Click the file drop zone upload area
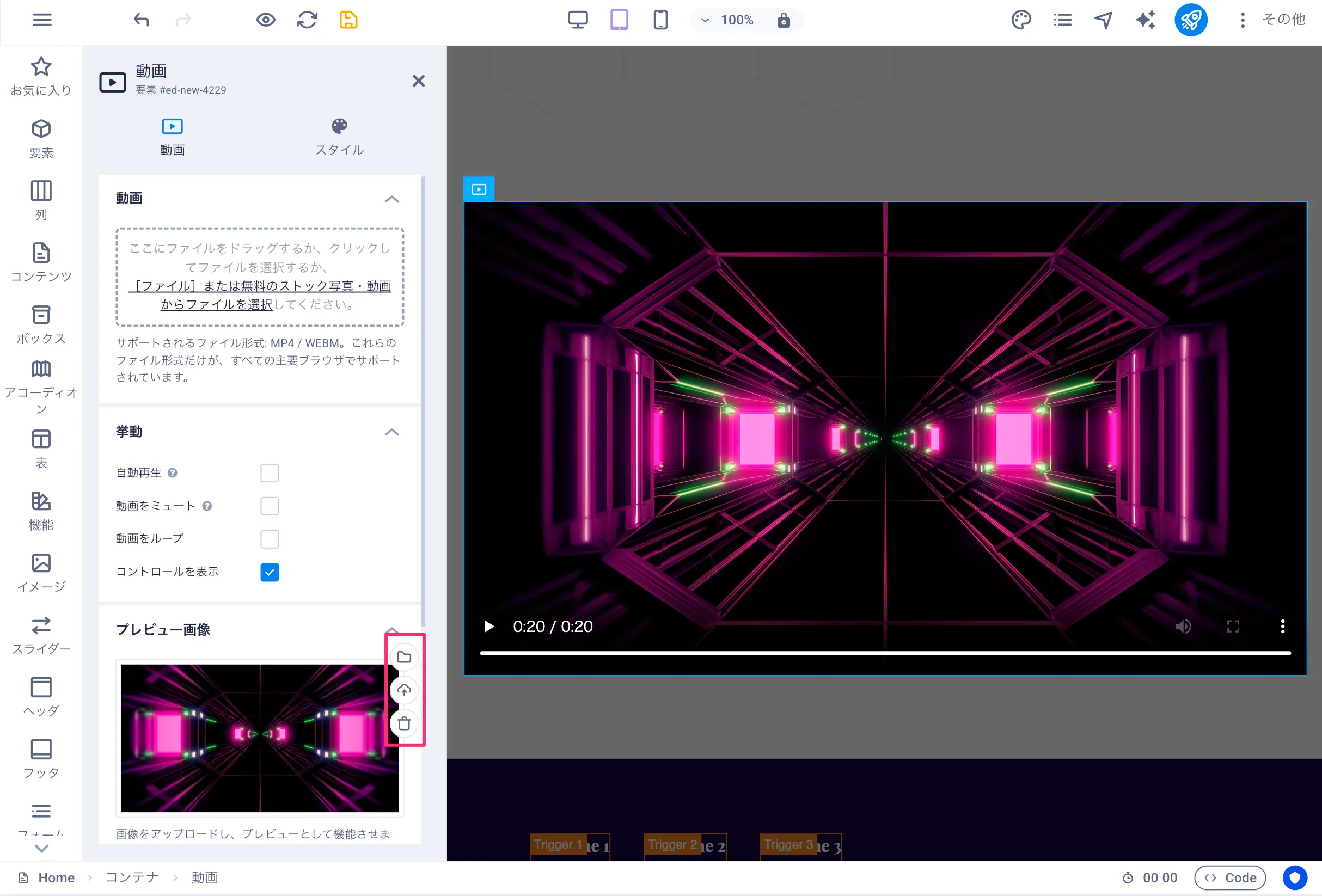 [260, 277]
